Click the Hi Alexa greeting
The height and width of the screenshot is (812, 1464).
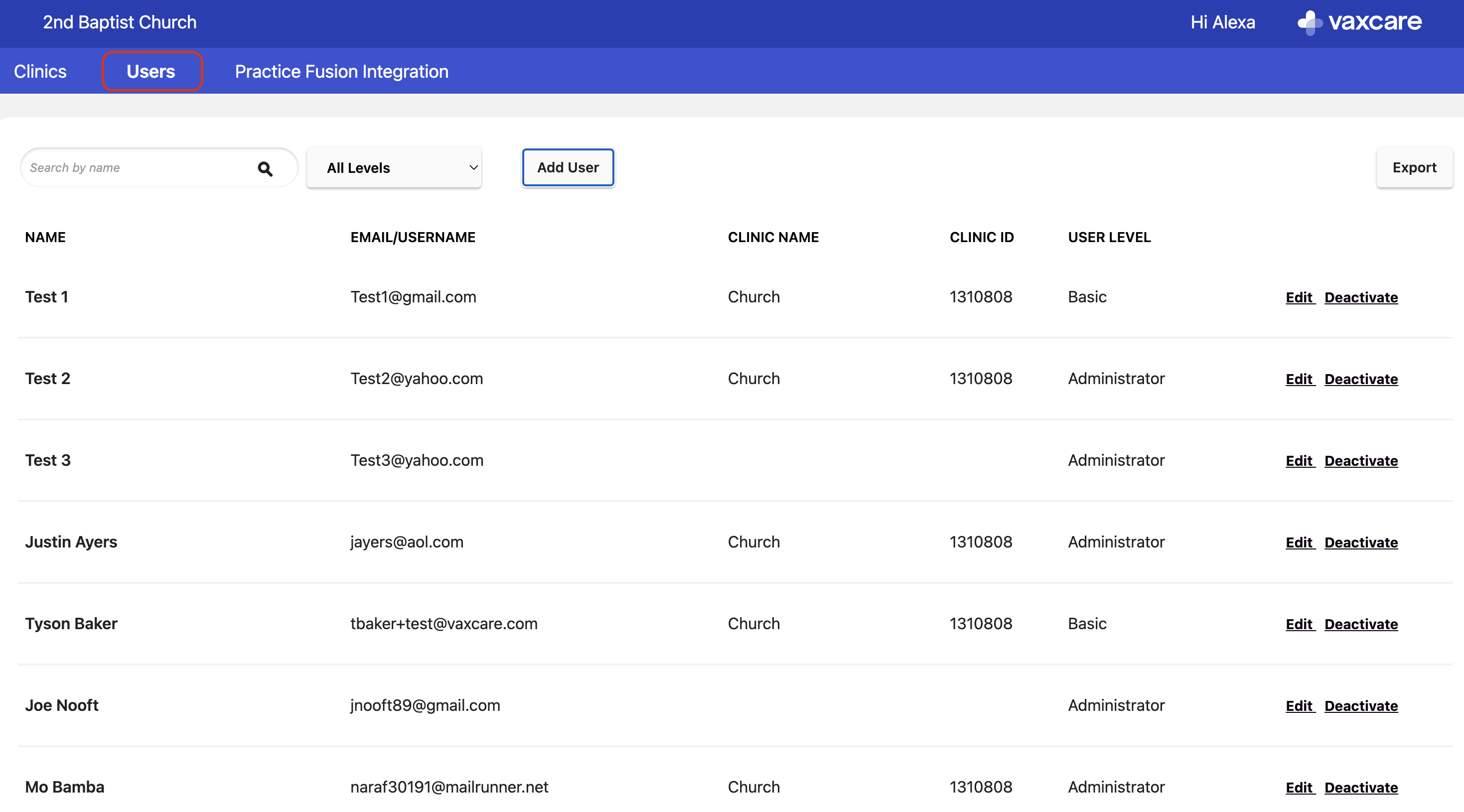click(1222, 23)
